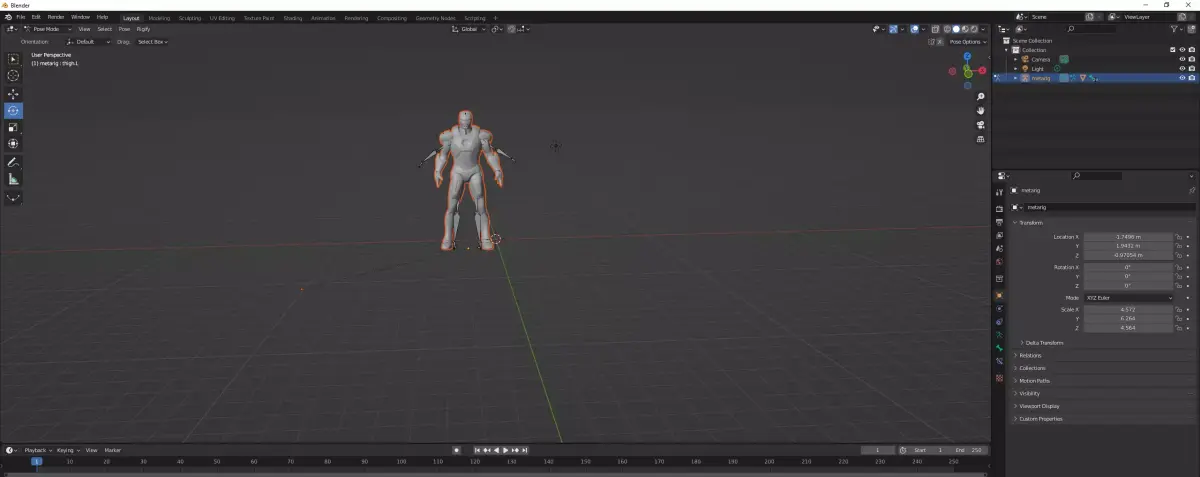Click the Blender logo menu icon
Viewport: 1200px width, 477px height.
[8, 17]
